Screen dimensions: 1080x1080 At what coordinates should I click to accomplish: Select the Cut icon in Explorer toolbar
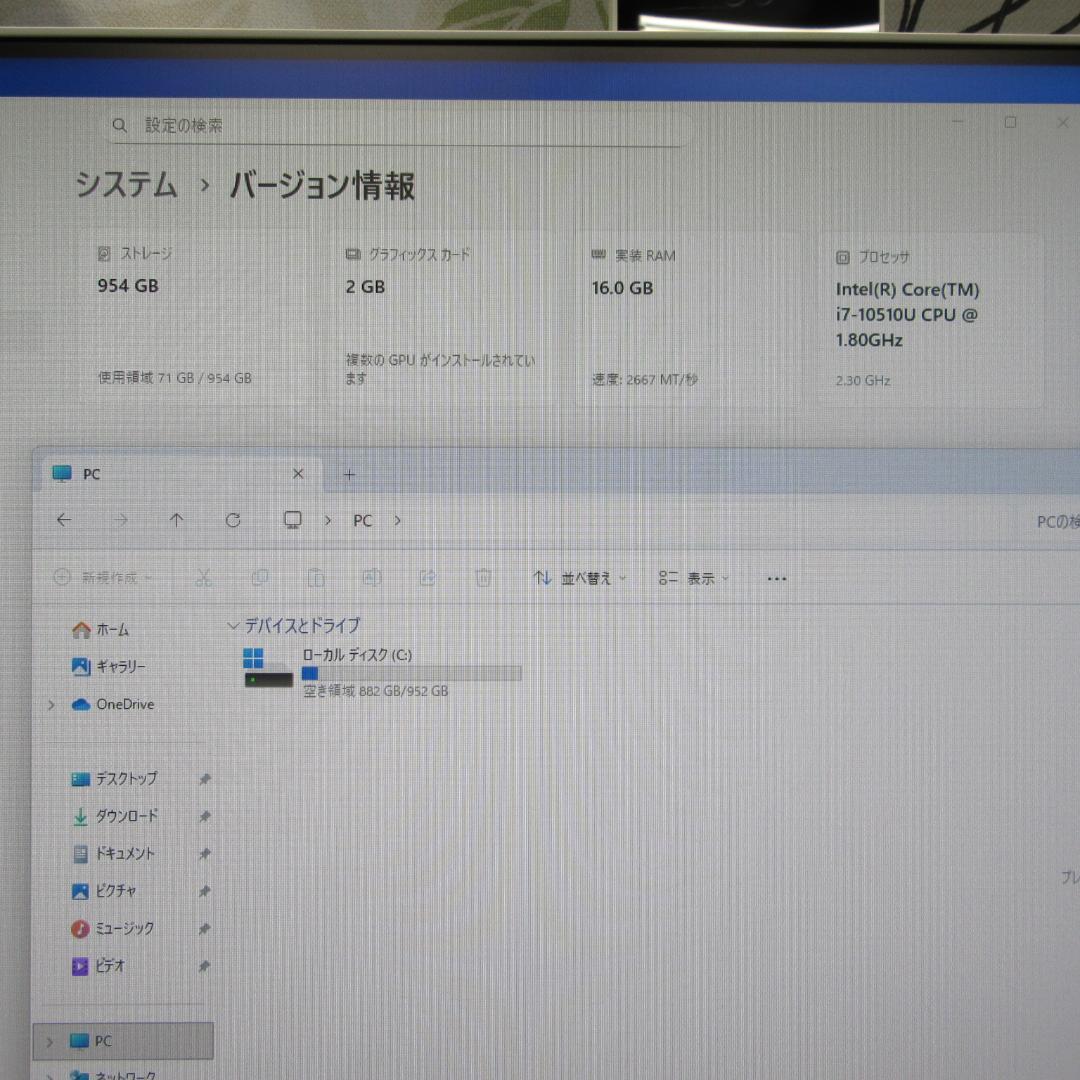click(x=204, y=577)
